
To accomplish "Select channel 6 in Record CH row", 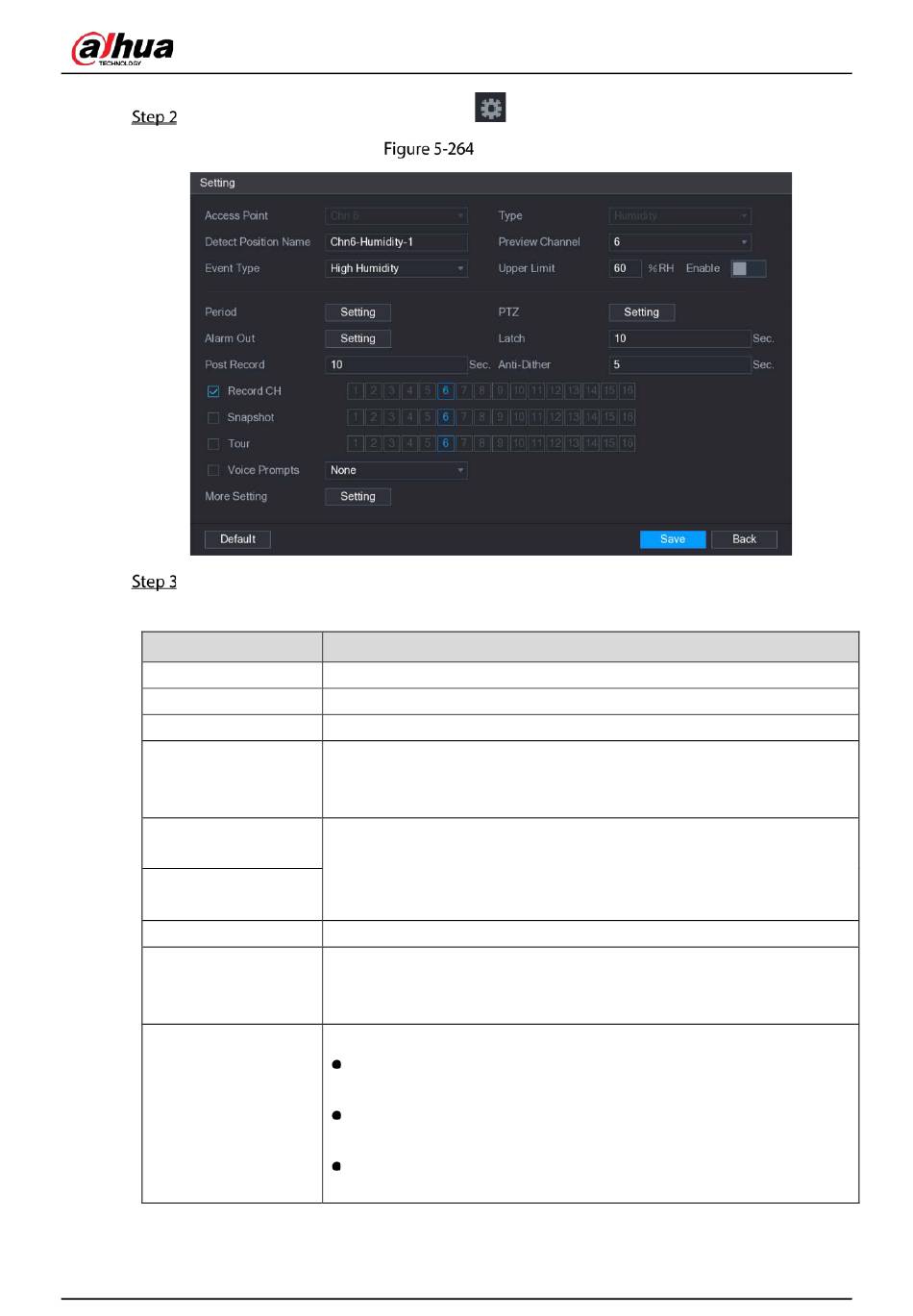I will (x=446, y=391).
